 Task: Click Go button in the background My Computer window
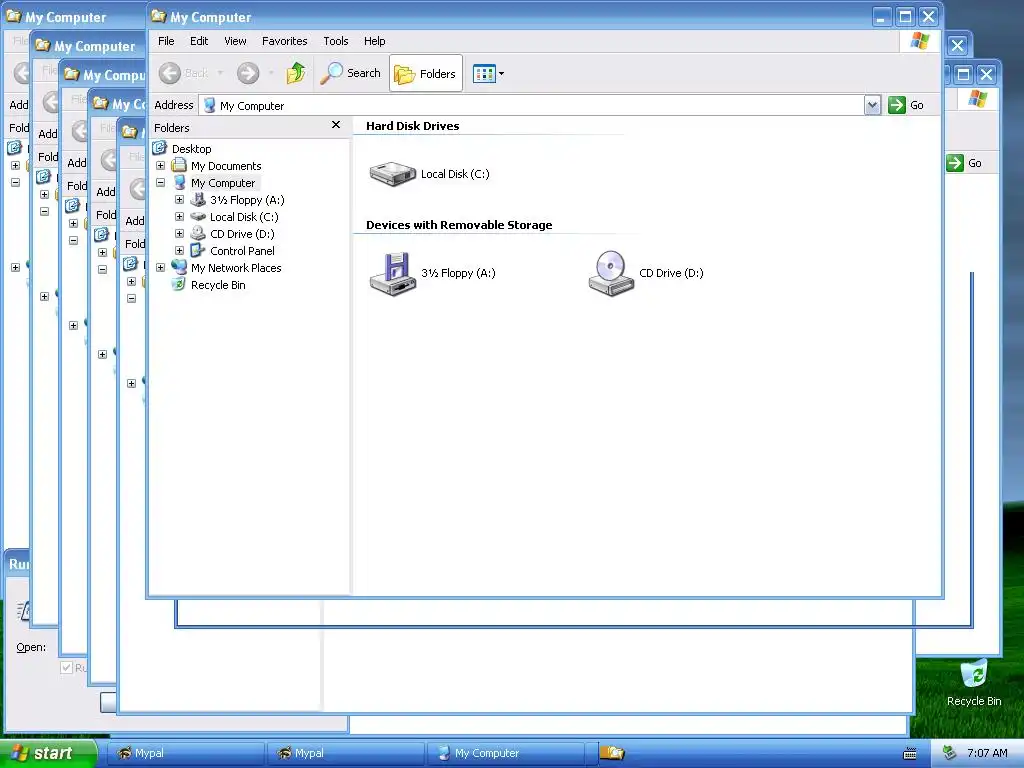[x=965, y=163]
